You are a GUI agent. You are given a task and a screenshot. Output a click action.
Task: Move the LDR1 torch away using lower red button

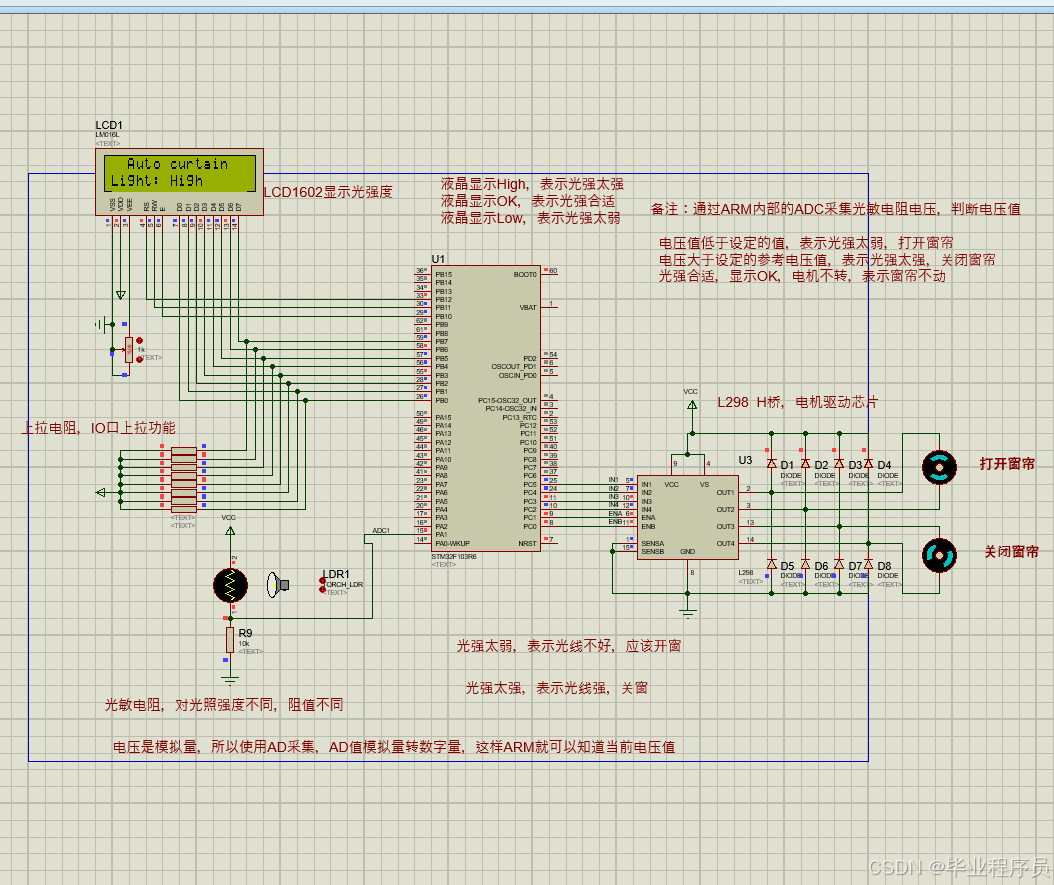(323, 589)
